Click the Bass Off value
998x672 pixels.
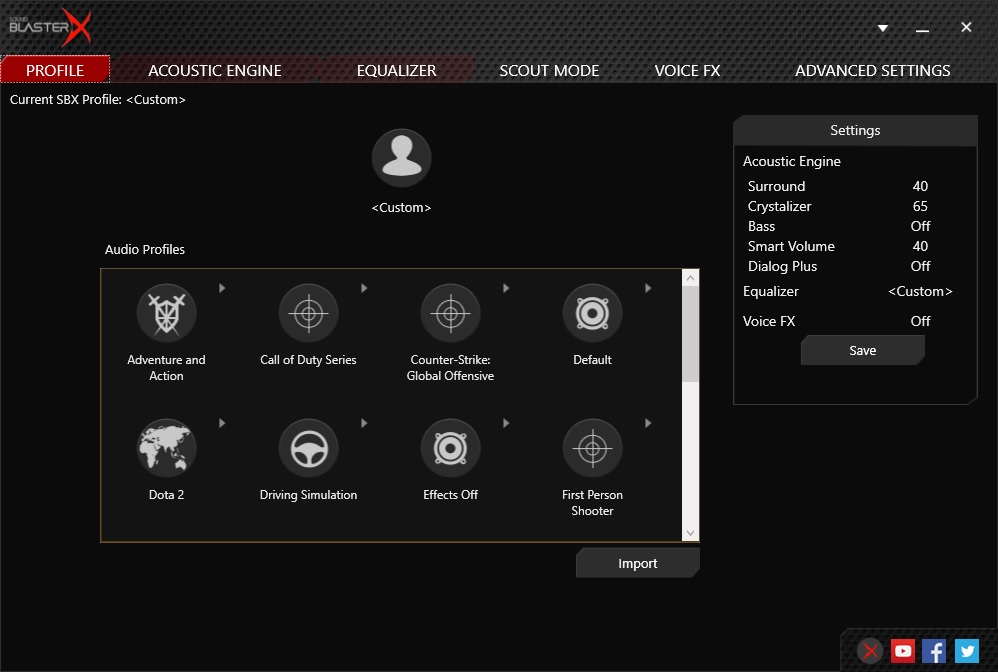click(920, 227)
